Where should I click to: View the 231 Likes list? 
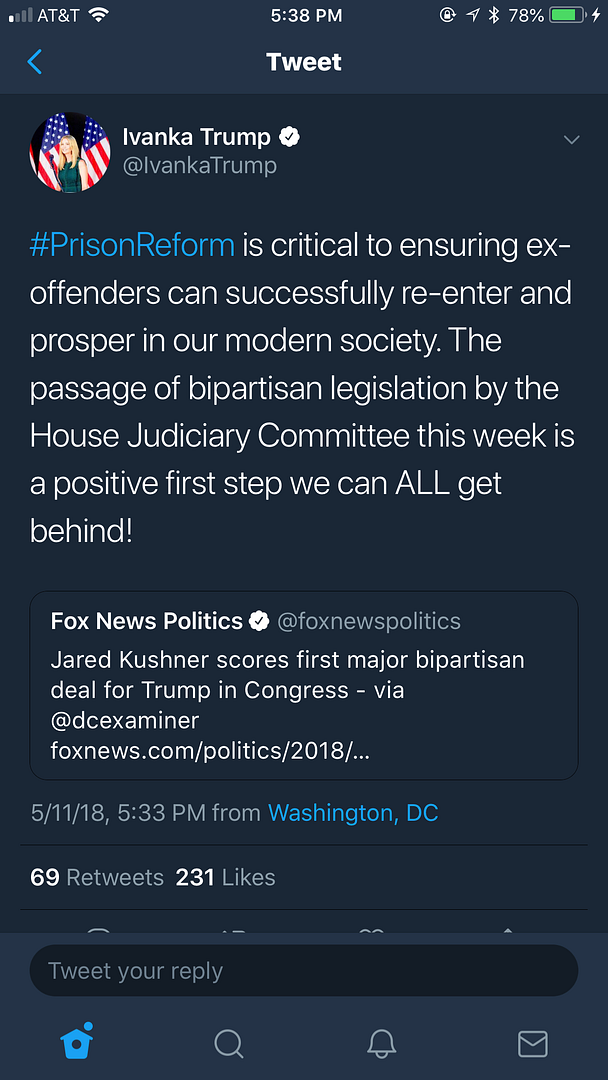pos(225,877)
